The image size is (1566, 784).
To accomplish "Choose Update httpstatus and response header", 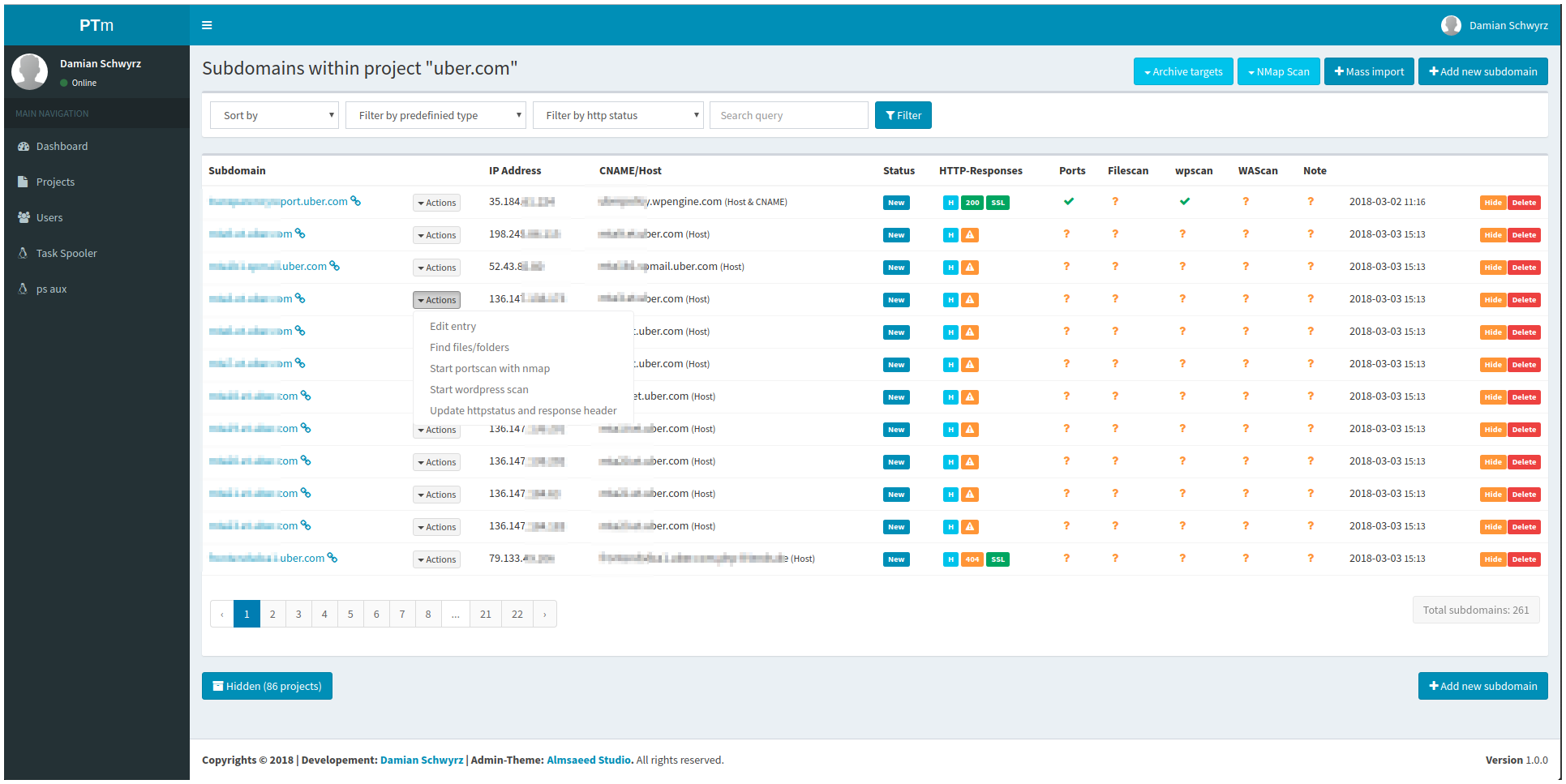I will click(523, 411).
